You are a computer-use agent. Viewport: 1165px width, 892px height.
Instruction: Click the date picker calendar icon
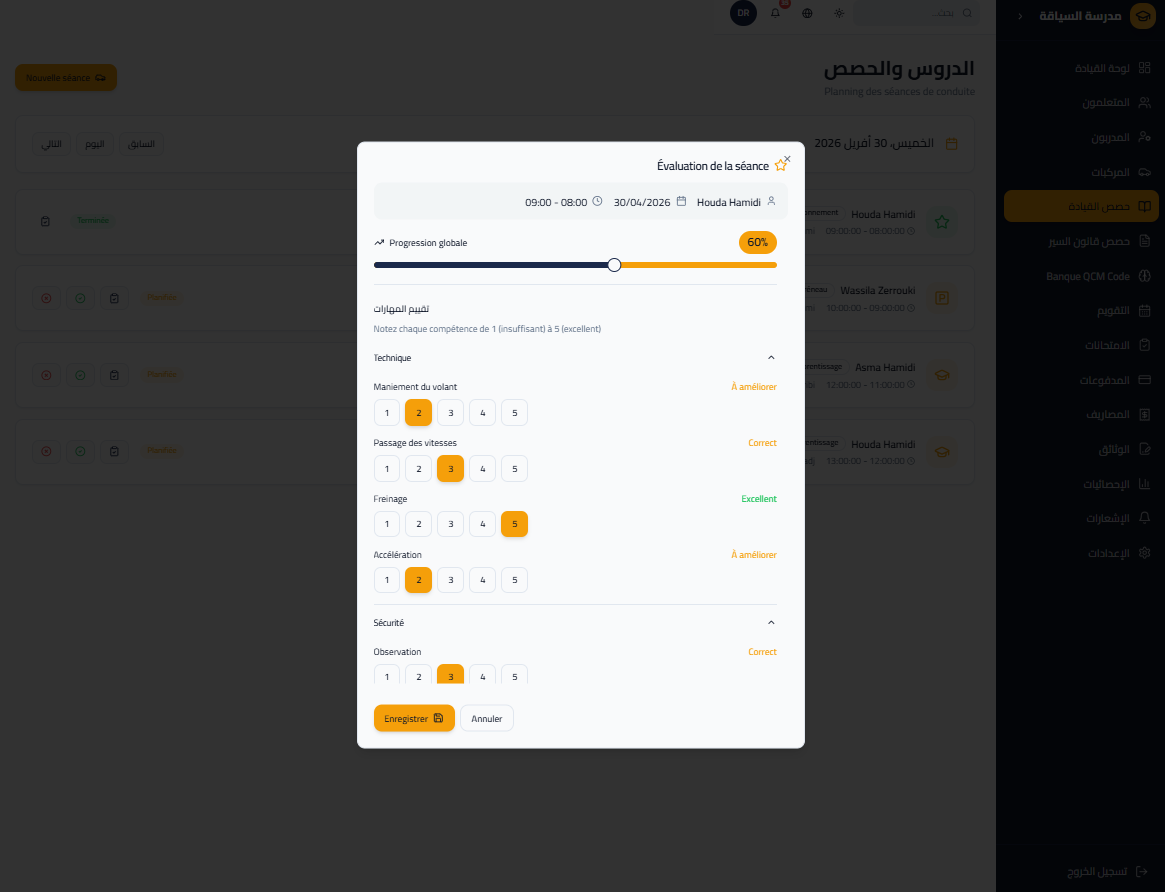click(951, 144)
